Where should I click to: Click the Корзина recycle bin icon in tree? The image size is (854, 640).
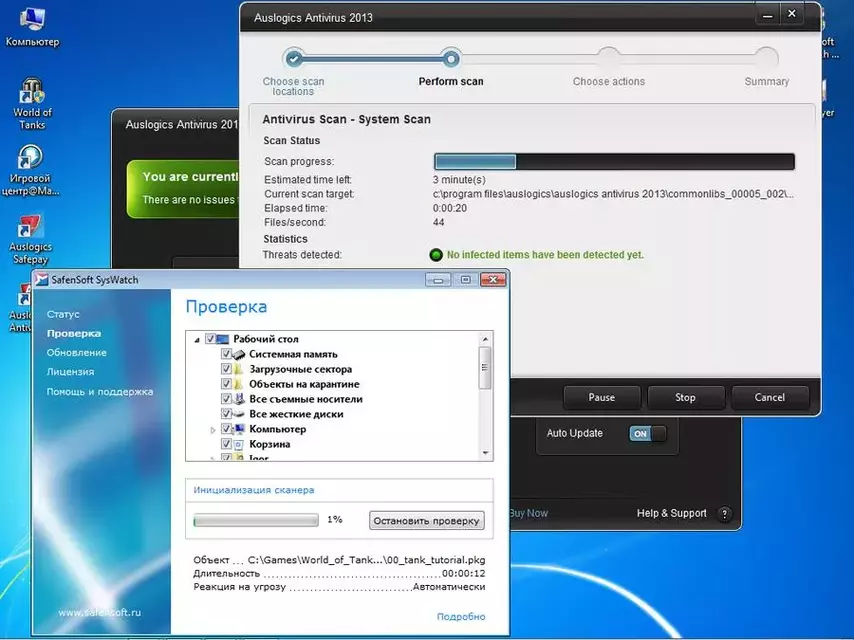(x=239, y=444)
